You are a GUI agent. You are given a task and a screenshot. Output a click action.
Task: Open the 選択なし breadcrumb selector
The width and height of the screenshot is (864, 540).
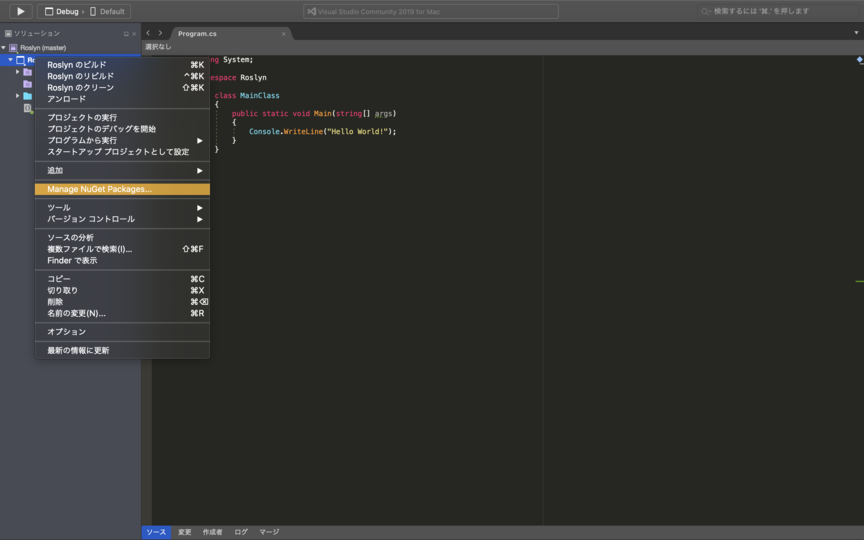click(x=158, y=47)
